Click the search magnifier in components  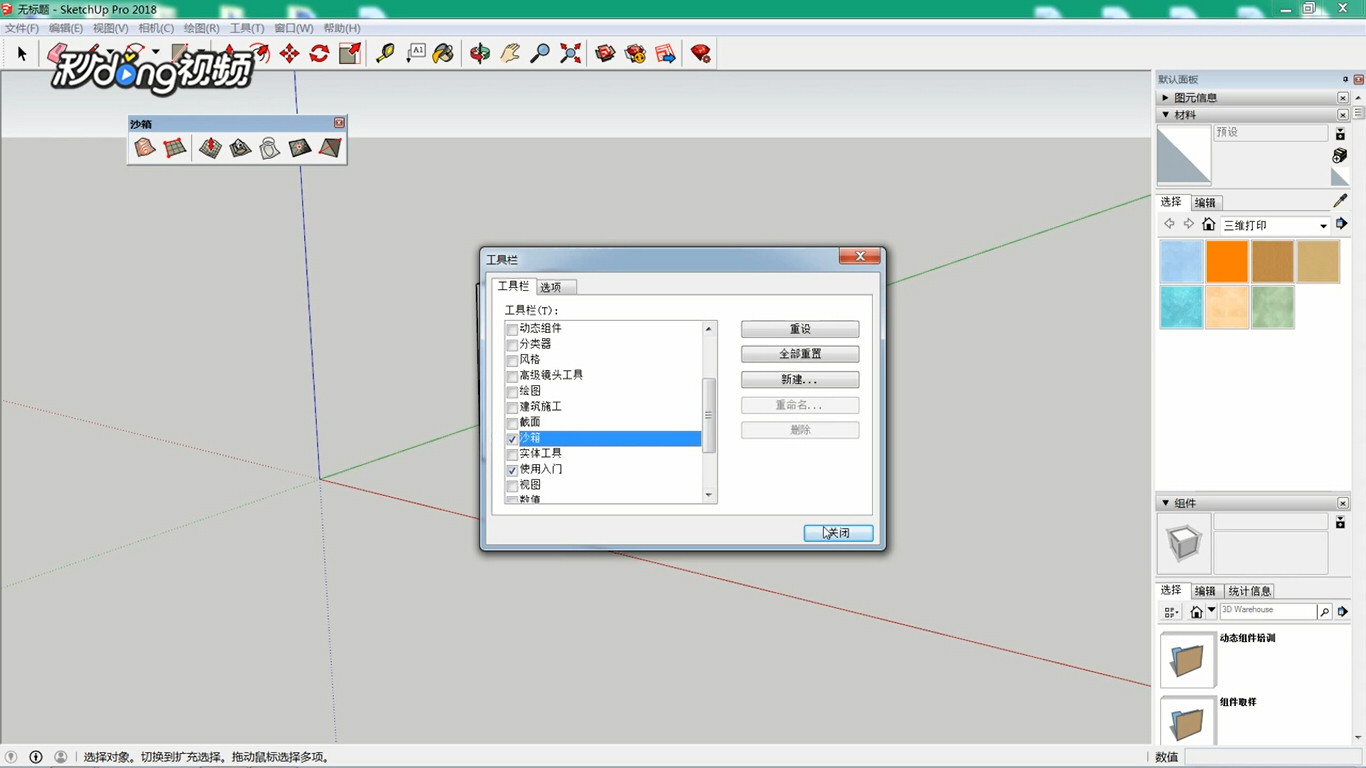pyautogui.click(x=1324, y=612)
